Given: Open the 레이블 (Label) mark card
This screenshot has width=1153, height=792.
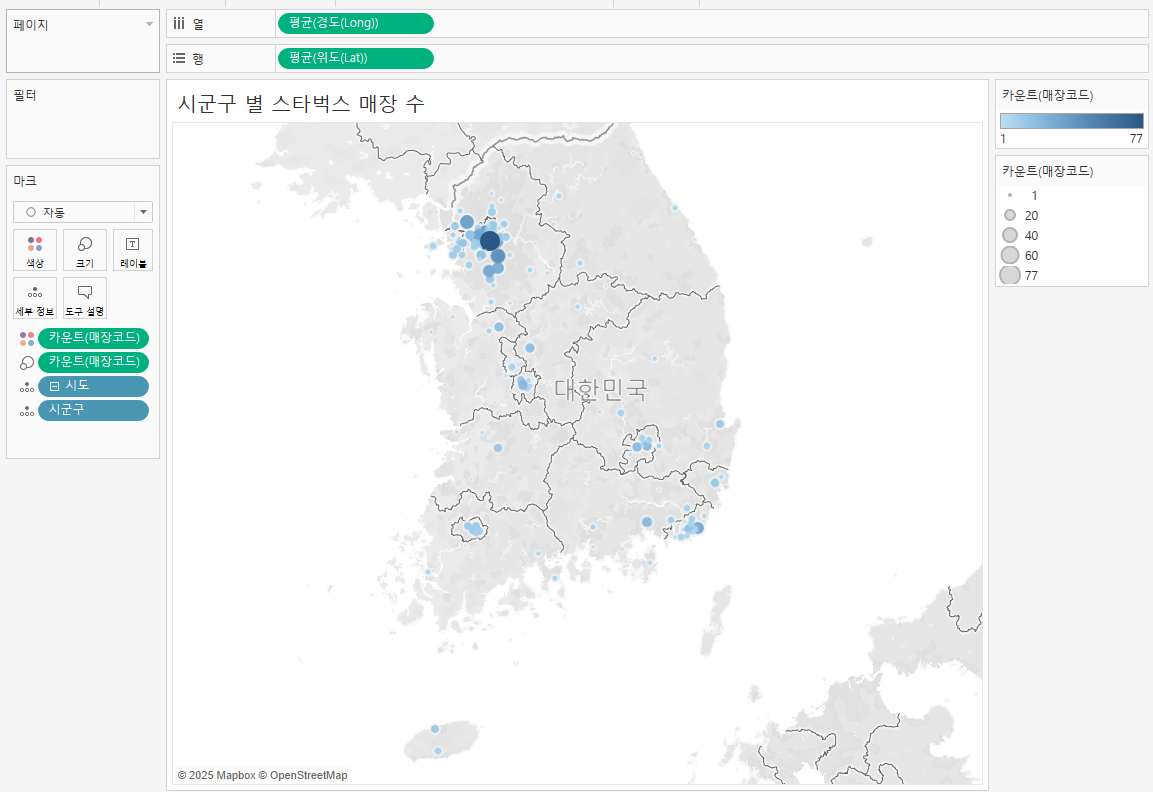Looking at the screenshot, I should (x=132, y=250).
